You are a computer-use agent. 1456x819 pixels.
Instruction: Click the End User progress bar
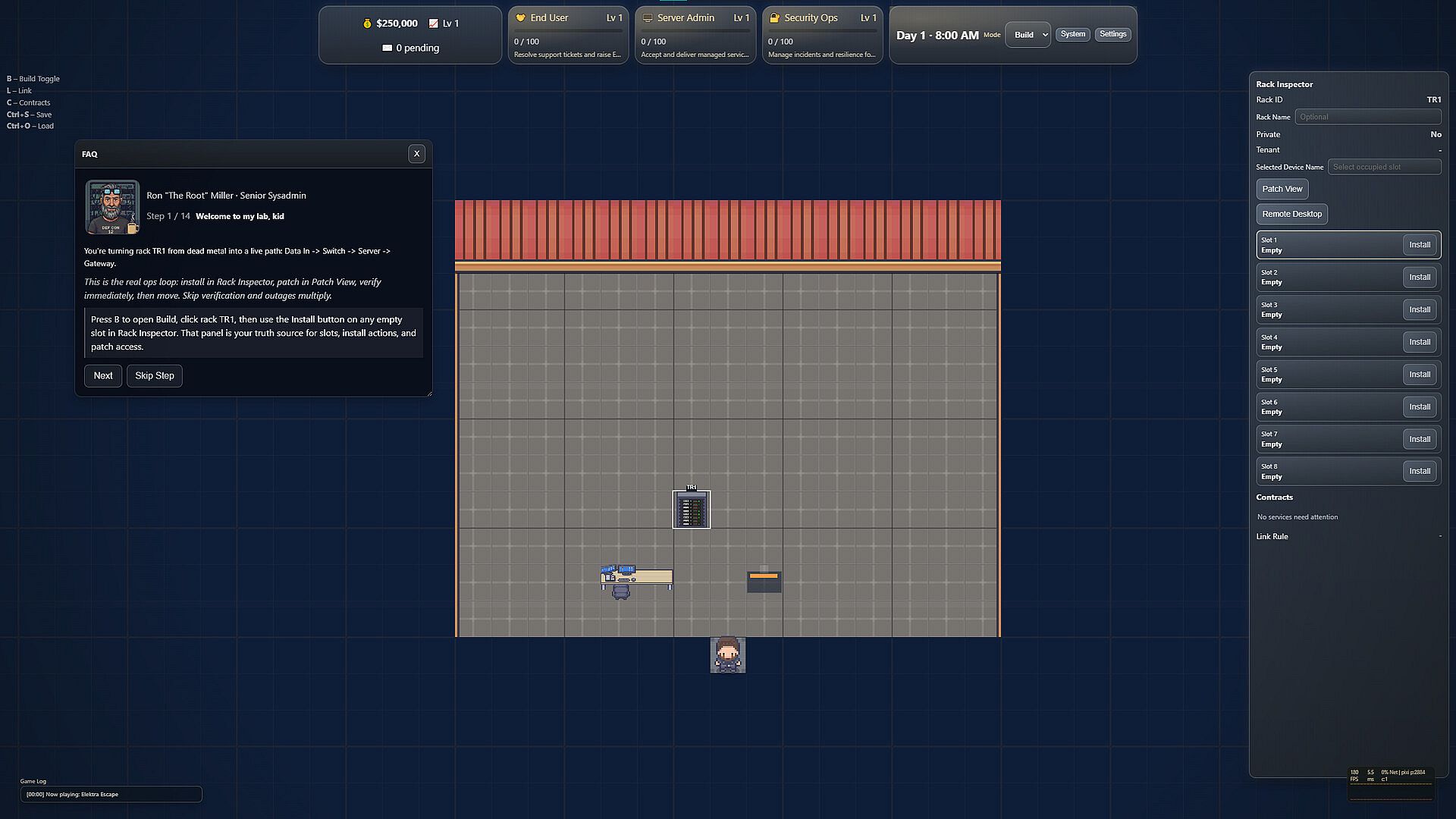(x=568, y=31)
